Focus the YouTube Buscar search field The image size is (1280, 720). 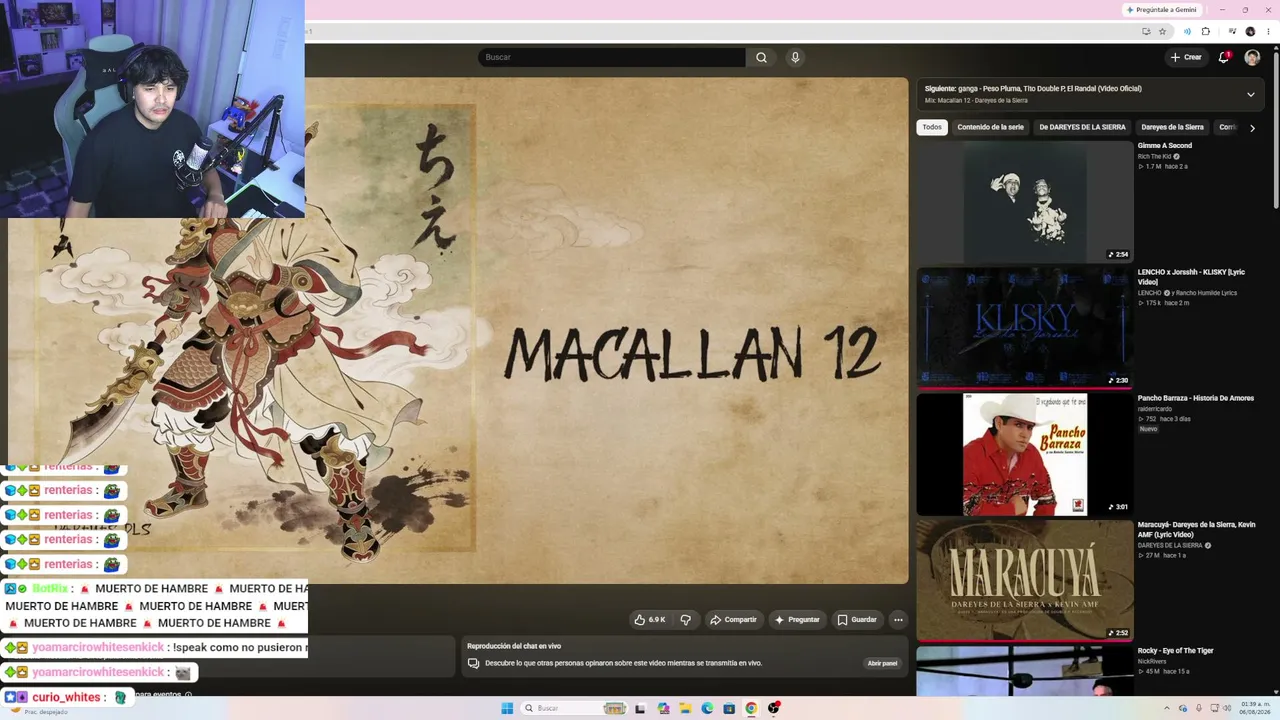click(612, 57)
